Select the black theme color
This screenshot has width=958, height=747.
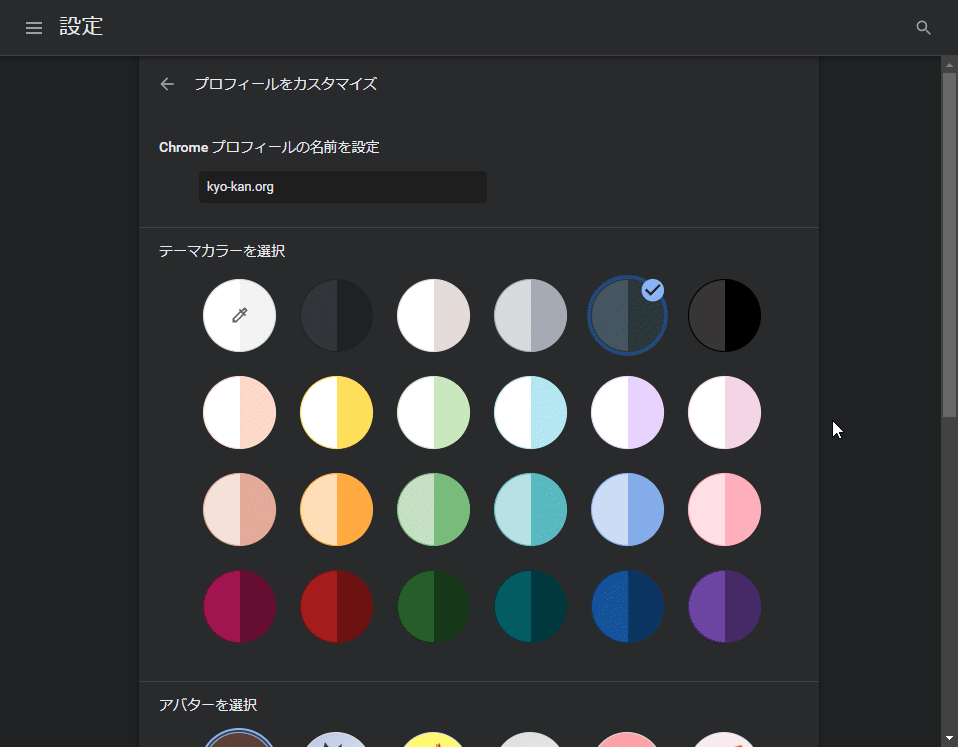725,316
